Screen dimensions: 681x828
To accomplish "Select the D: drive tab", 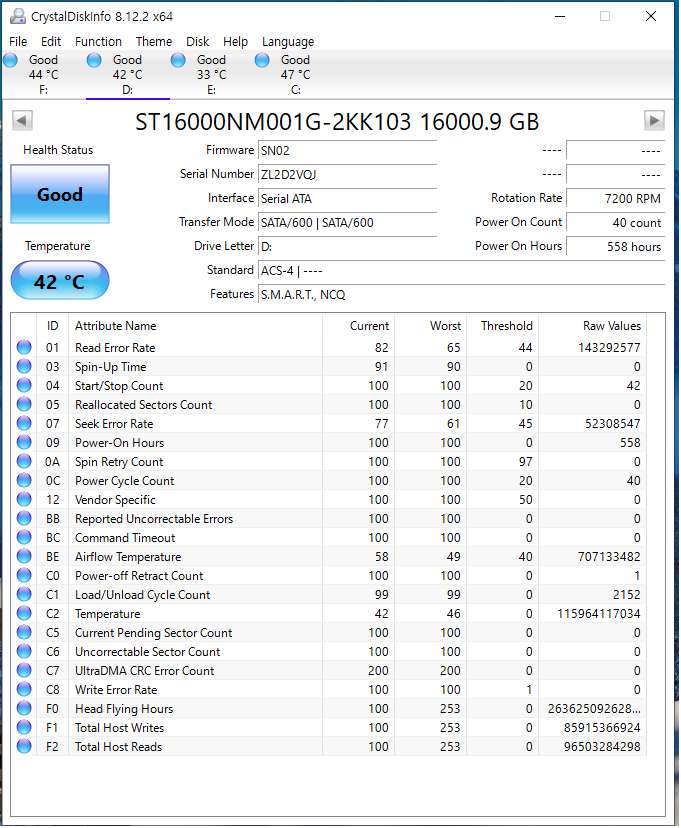I will (127, 74).
